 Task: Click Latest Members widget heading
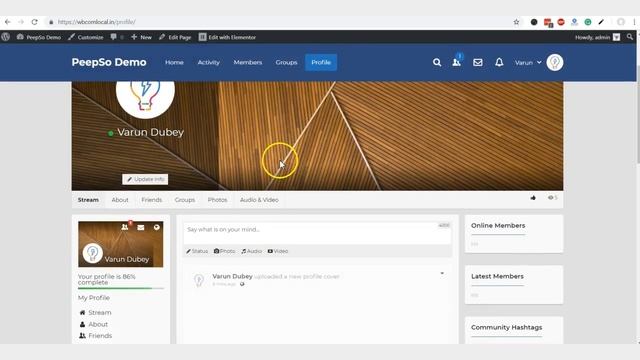(x=497, y=276)
